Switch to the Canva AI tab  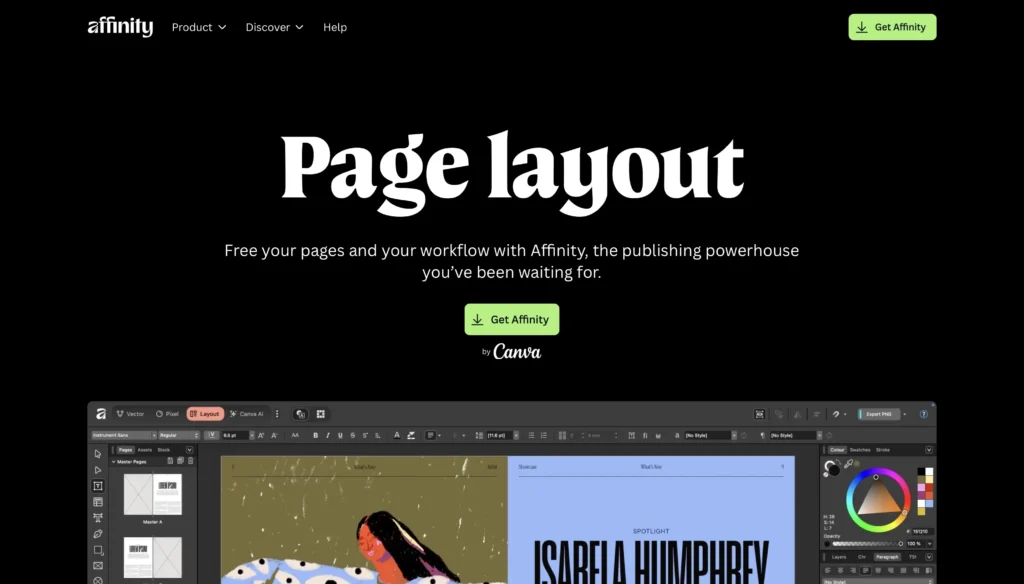(x=247, y=414)
